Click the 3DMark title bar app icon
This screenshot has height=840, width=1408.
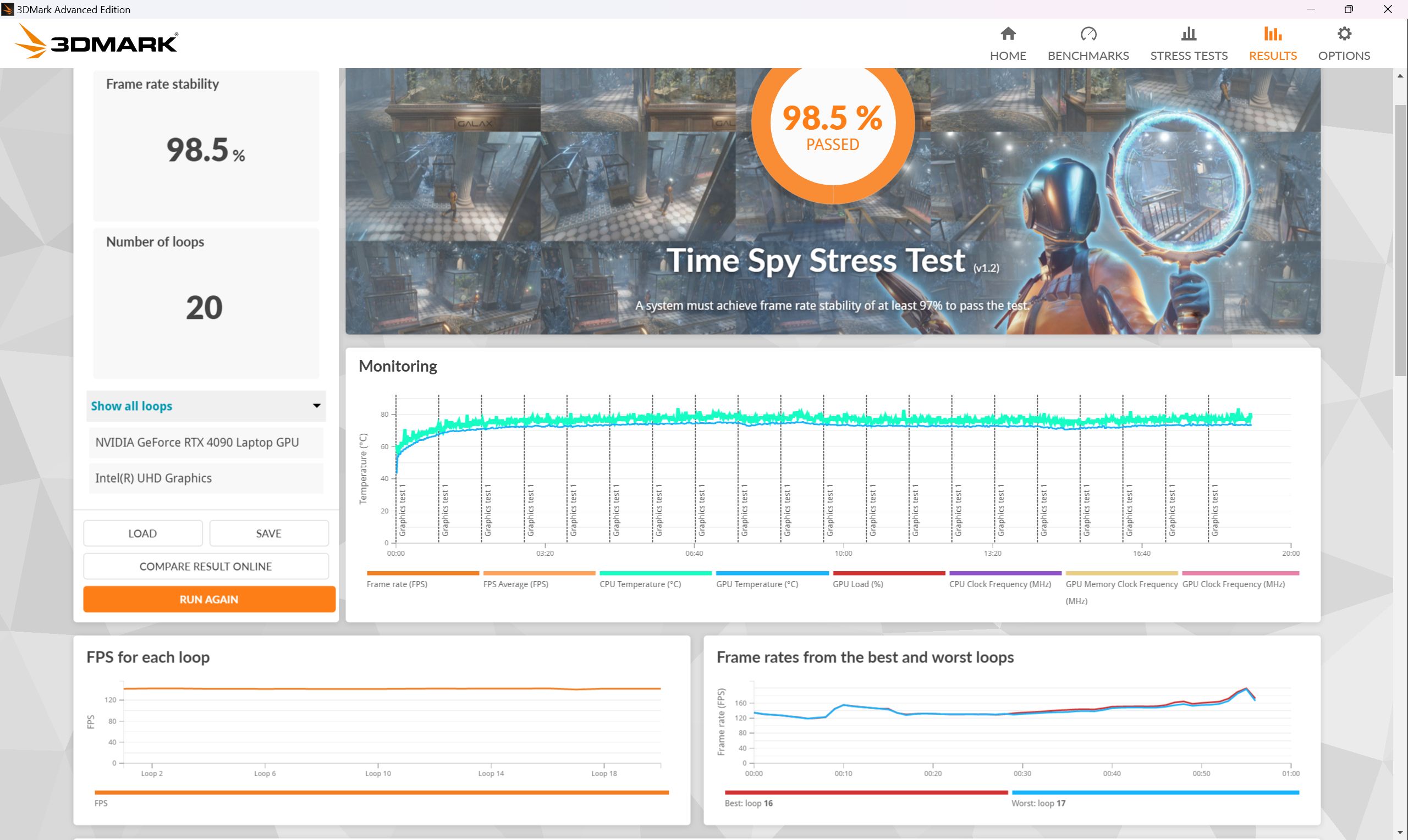click(x=8, y=9)
